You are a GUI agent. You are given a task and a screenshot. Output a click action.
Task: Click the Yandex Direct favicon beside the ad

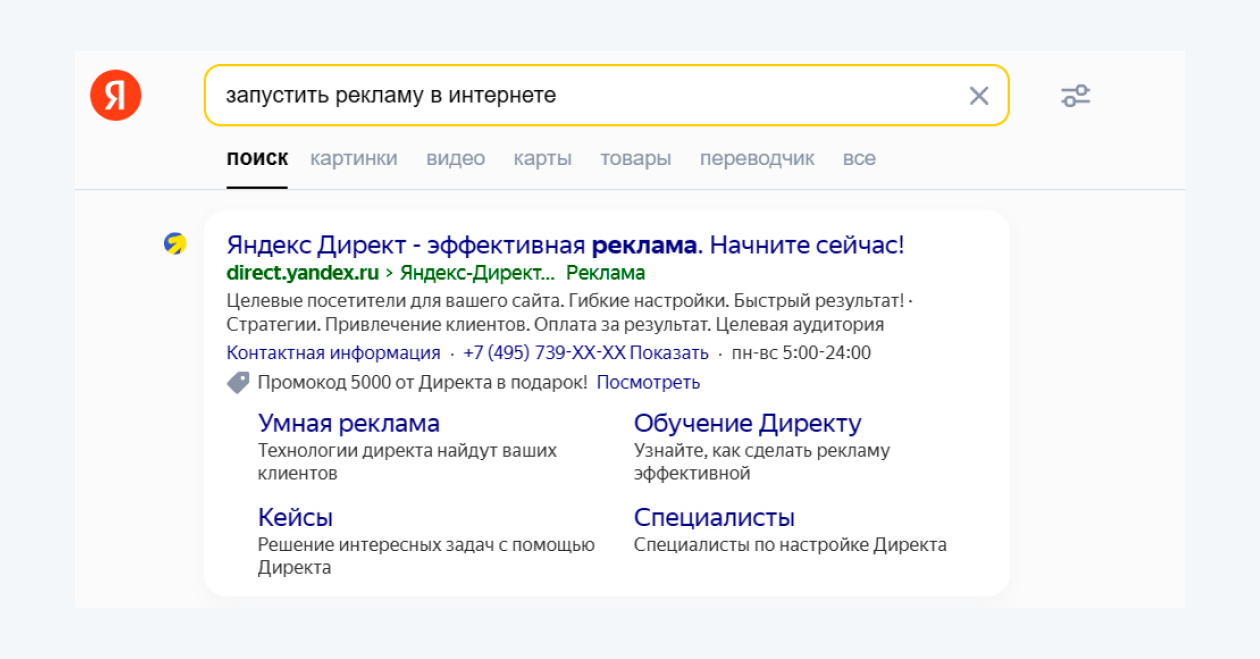175,244
